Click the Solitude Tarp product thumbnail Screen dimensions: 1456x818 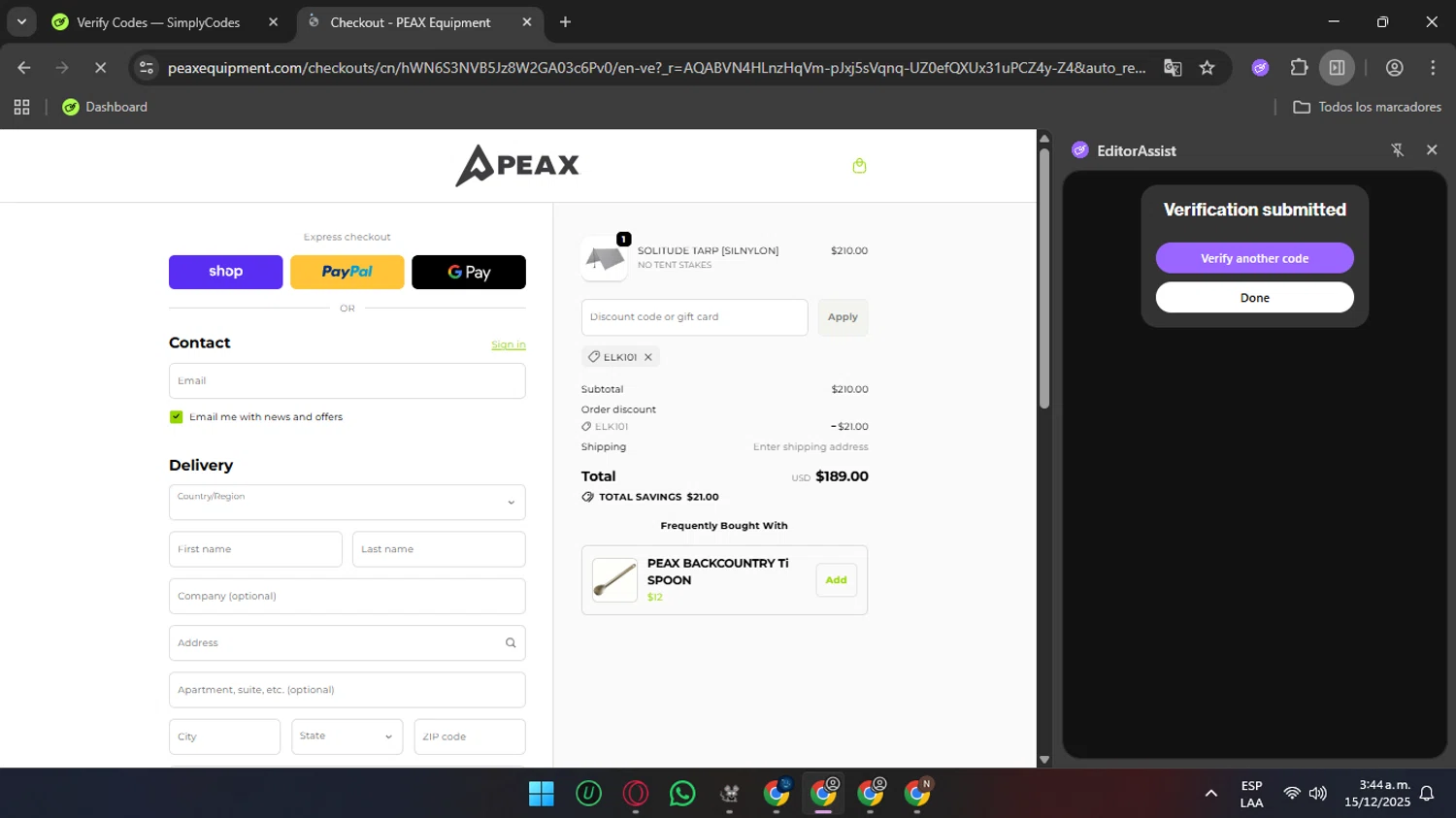click(x=605, y=258)
